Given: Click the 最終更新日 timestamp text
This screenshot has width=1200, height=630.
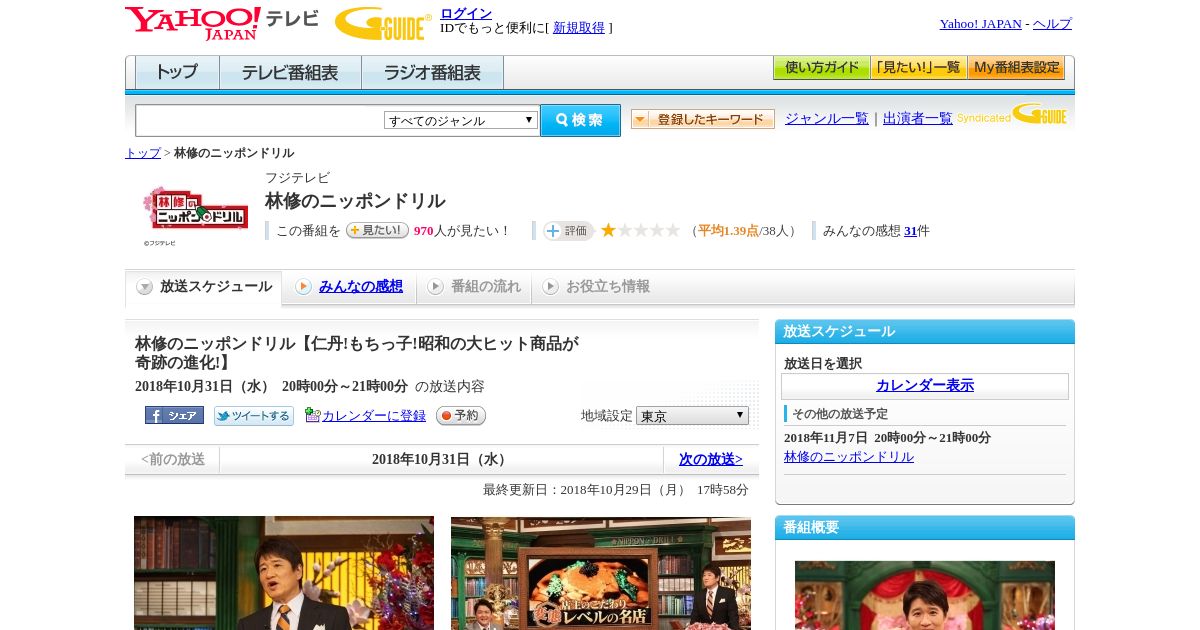Looking at the screenshot, I should 616,490.
